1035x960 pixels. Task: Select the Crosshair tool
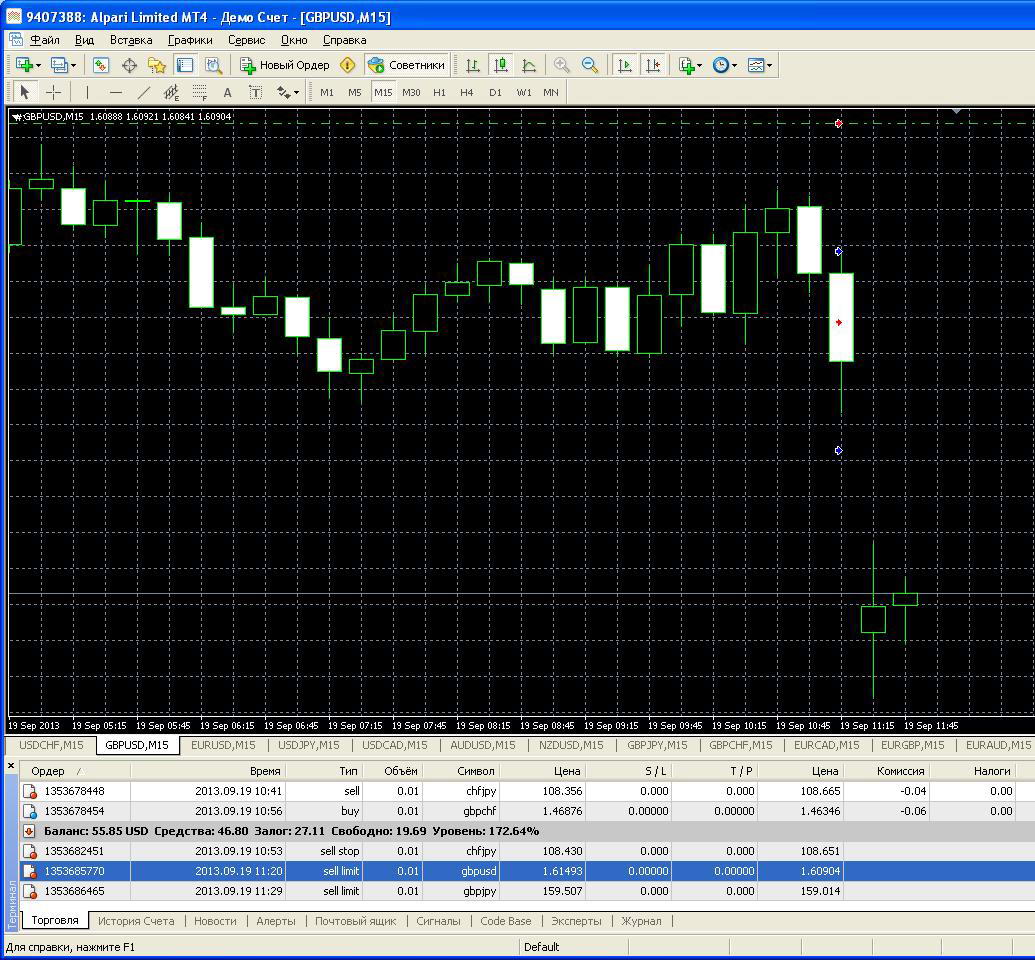53,92
